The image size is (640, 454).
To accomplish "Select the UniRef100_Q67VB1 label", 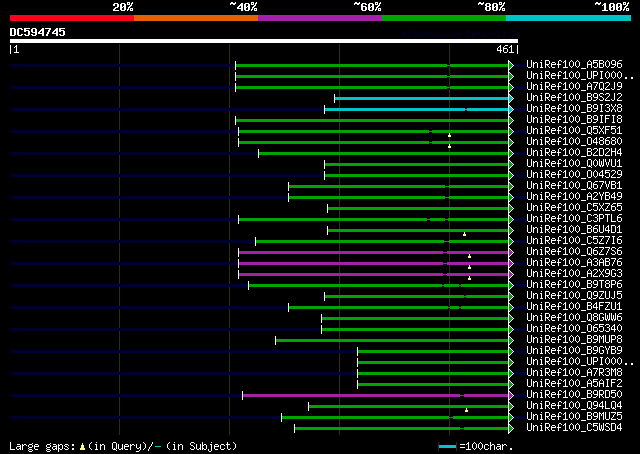I will 574,186.
